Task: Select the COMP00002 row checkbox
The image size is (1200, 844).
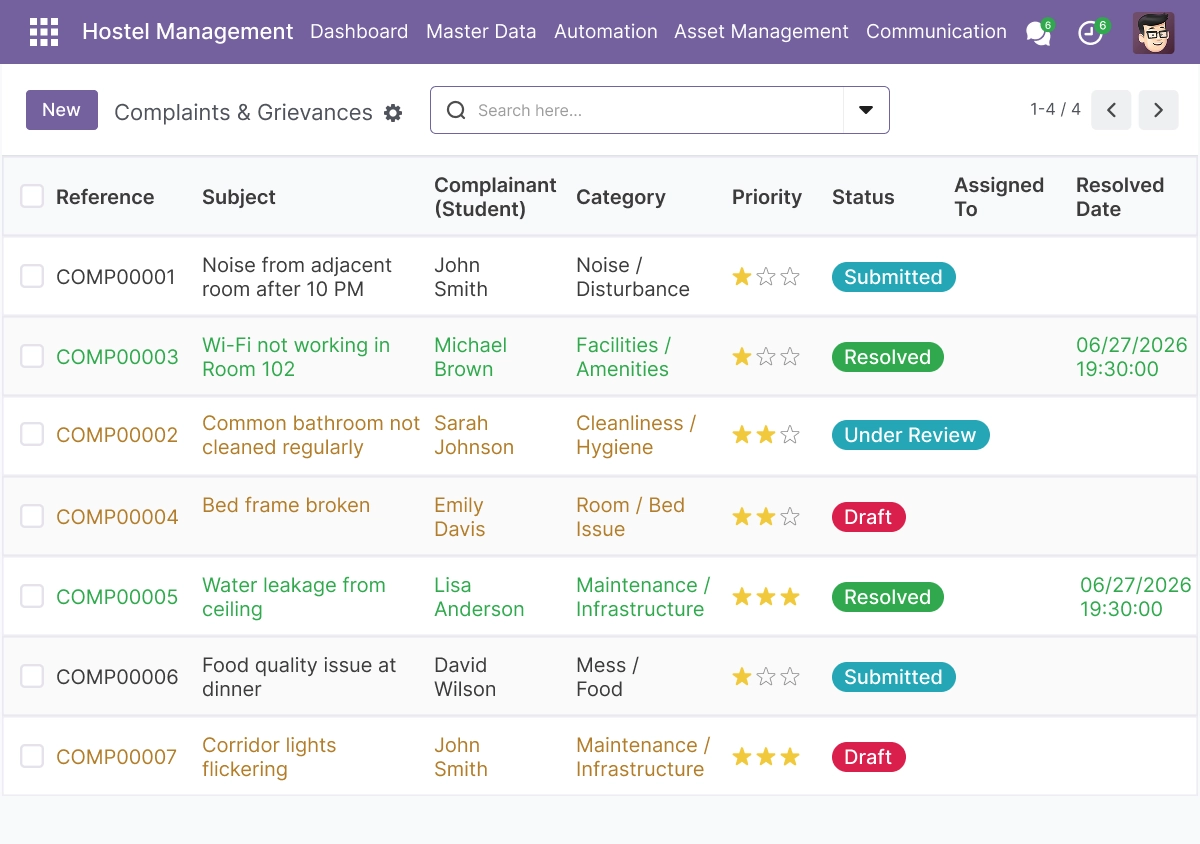Action: tap(32, 434)
